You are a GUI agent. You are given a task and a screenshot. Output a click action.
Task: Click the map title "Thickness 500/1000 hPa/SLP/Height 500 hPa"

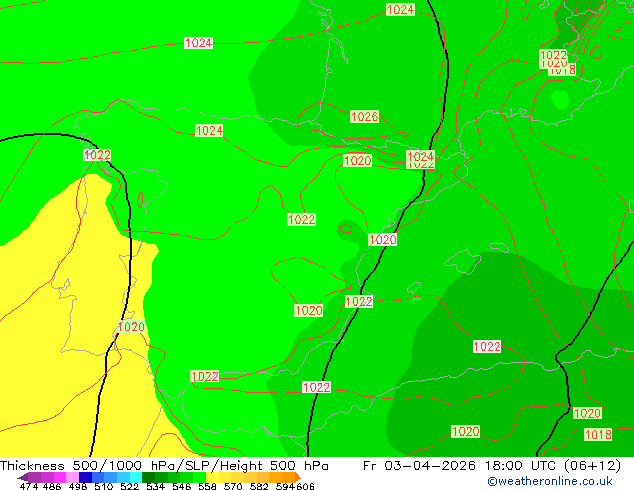click(164, 466)
